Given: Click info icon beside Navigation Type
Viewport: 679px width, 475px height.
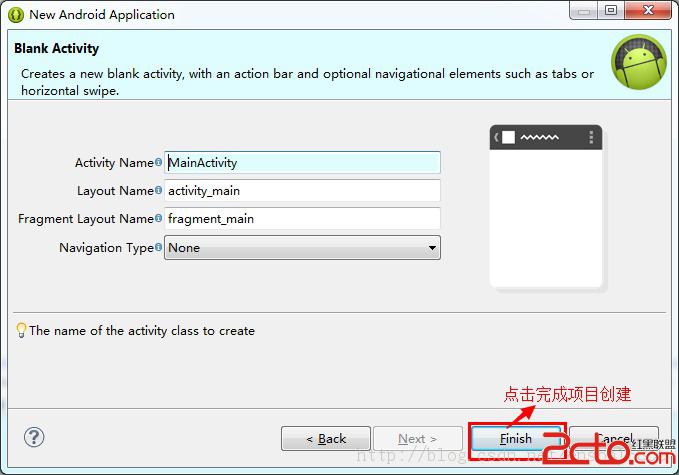Looking at the screenshot, I should (x=158, y=247).
